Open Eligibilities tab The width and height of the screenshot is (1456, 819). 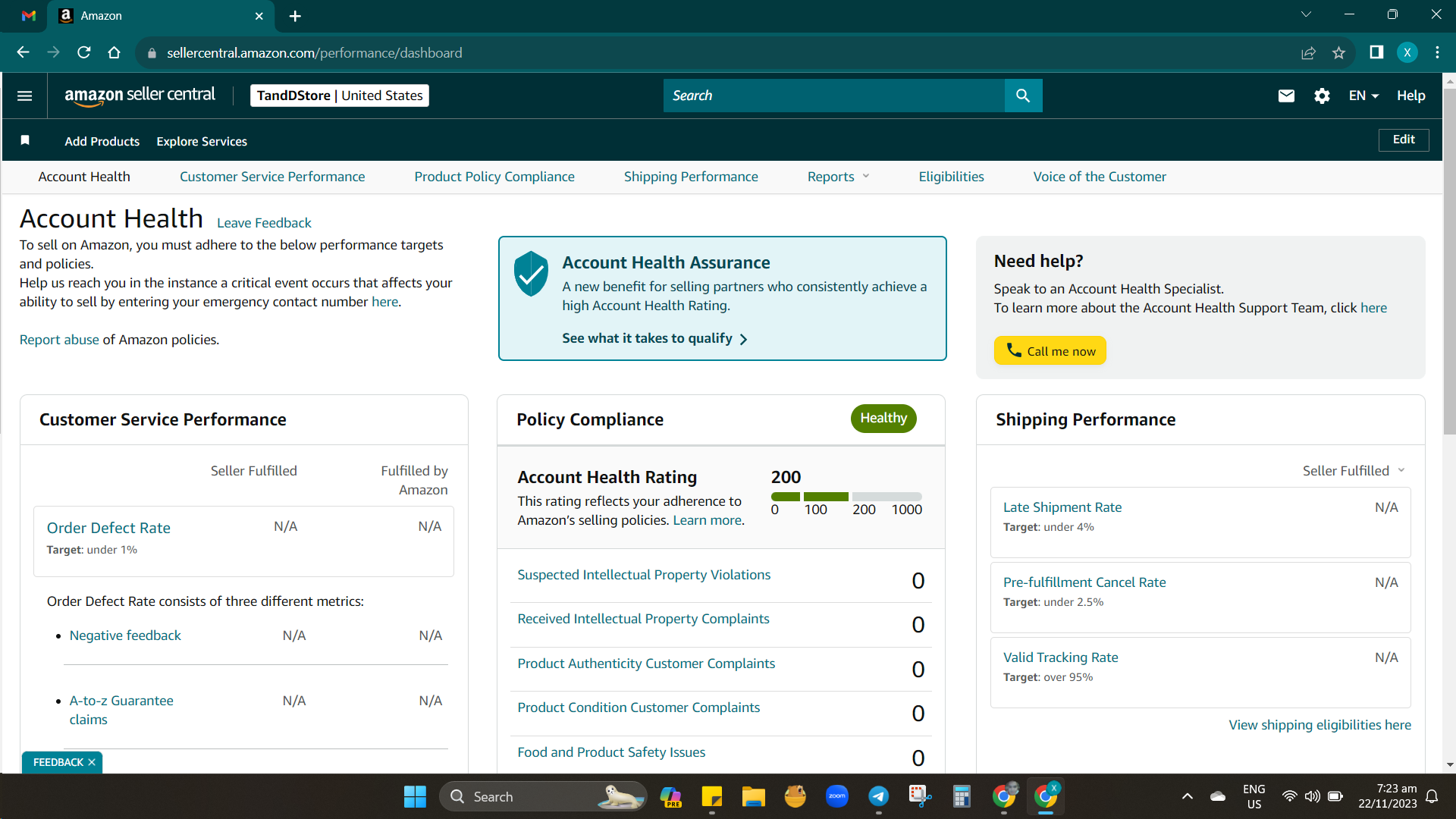(951, 177)
